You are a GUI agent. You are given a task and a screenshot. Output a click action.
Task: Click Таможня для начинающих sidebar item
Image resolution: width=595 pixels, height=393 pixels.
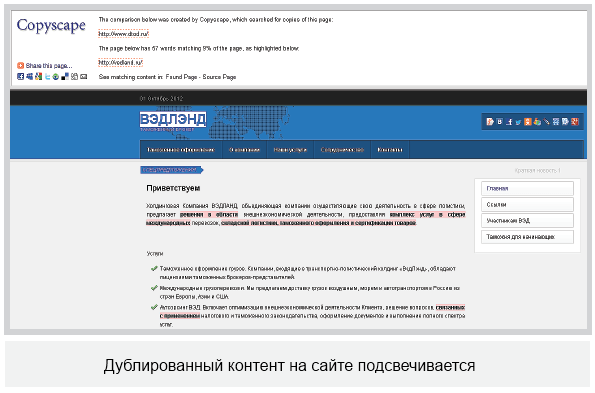pos(527,237)
